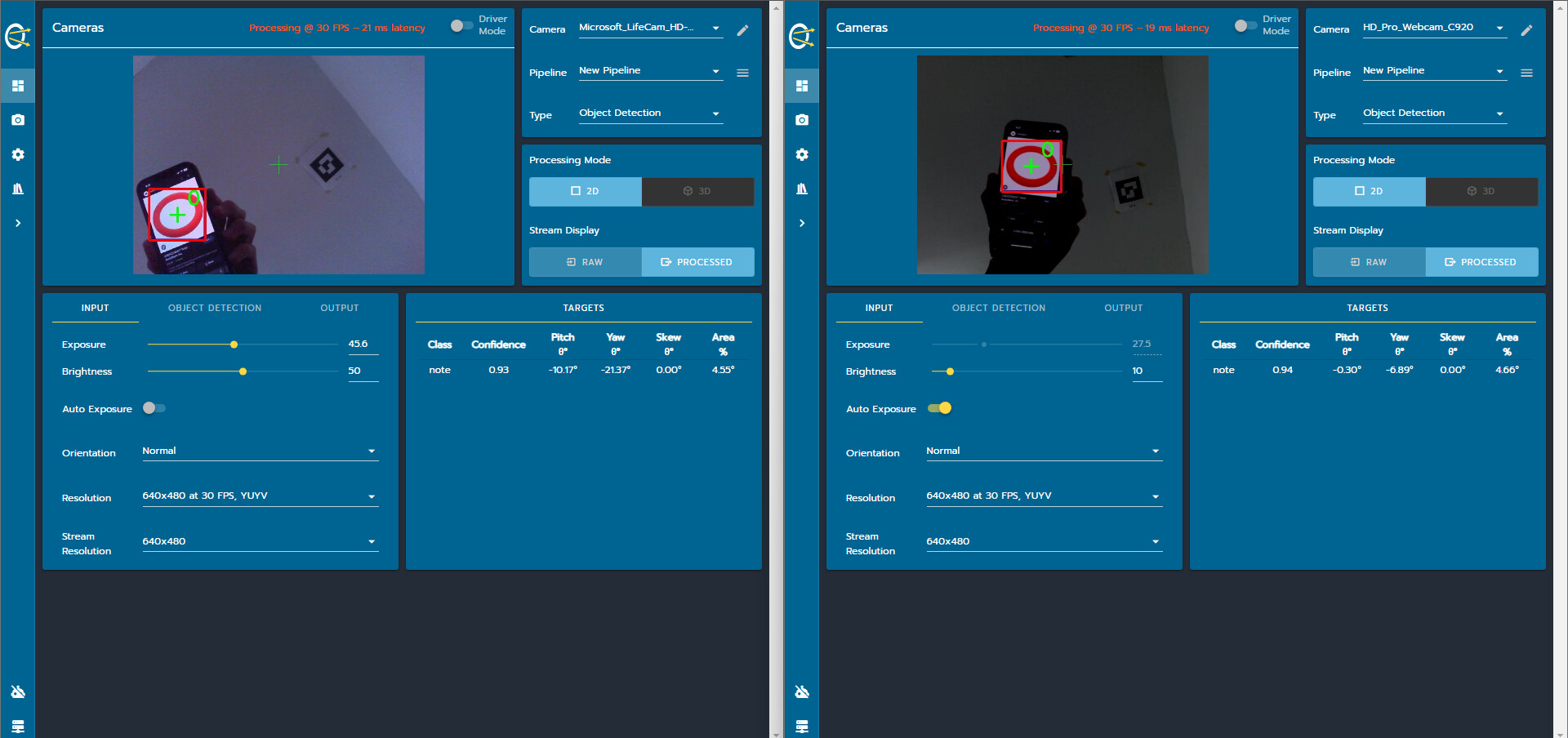Click the camera stream preview in right window
Viewport: 1568px width, 738px height.
(1062, 165)
